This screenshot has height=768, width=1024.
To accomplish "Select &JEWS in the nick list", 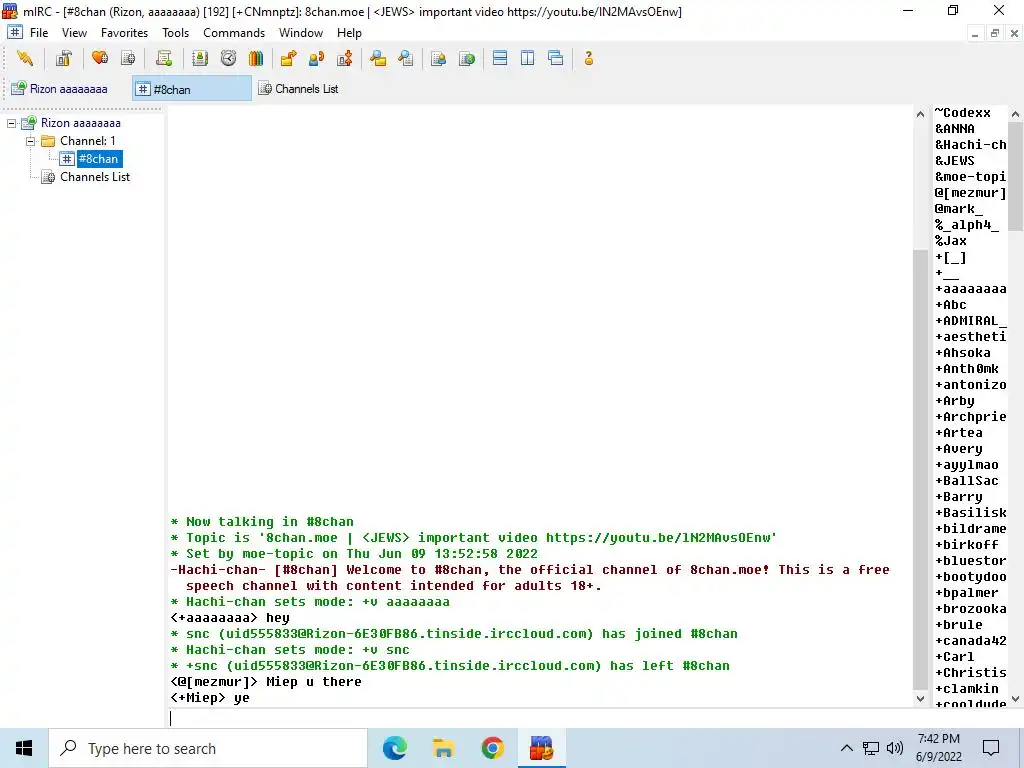I will (x=955, y=161).
